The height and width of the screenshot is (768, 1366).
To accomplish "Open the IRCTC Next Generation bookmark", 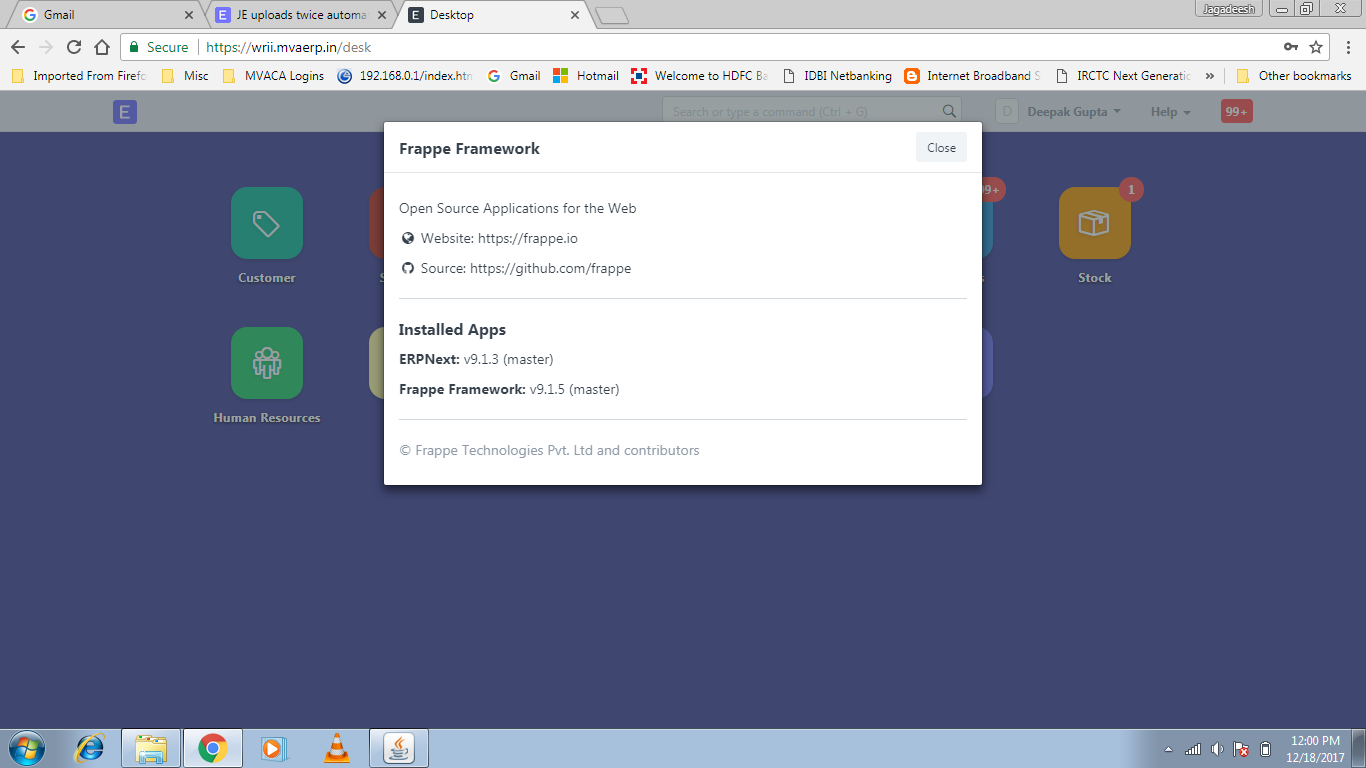I will (1124, 75).
